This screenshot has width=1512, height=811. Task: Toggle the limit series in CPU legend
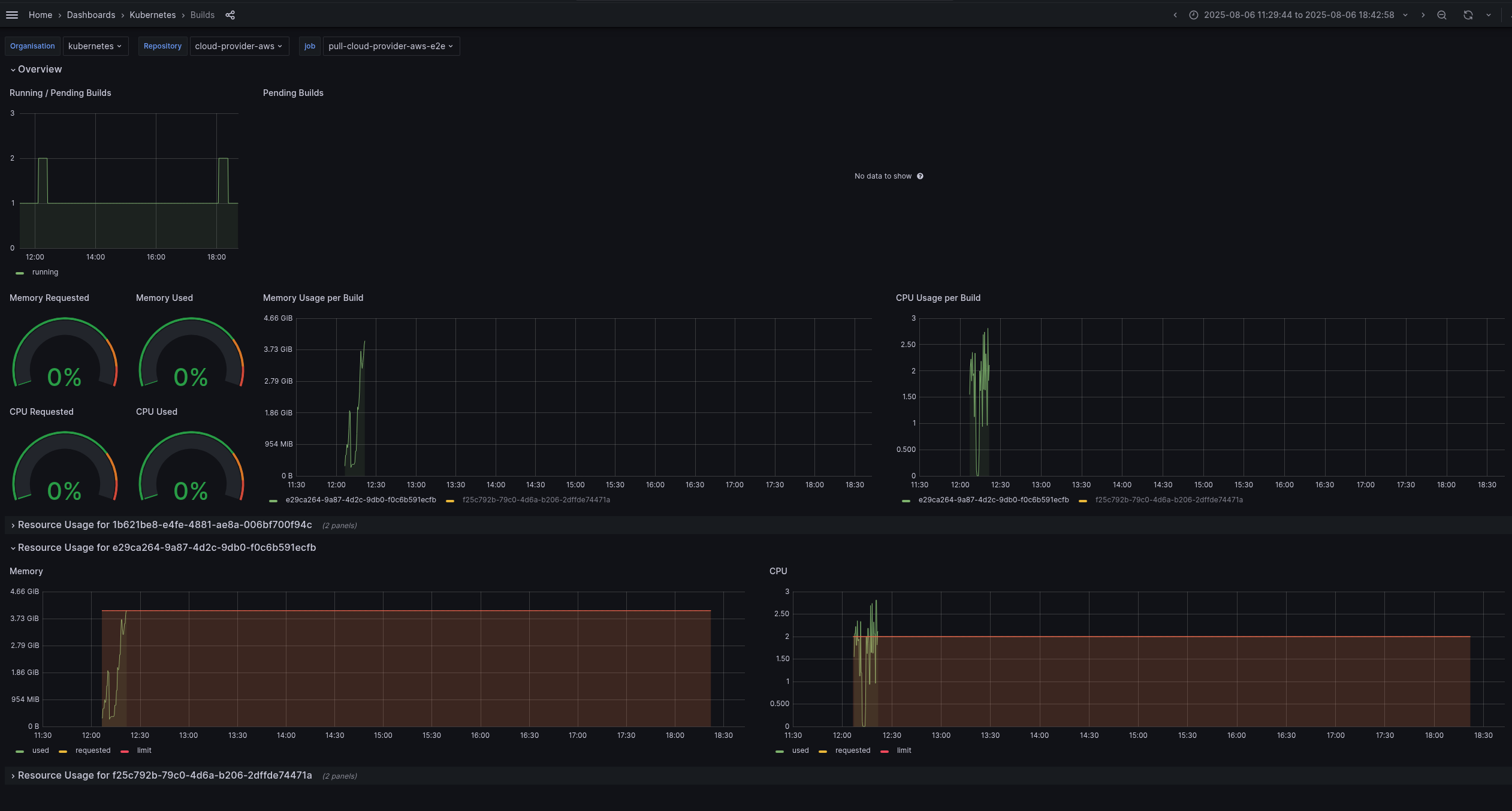pos(903,750)
